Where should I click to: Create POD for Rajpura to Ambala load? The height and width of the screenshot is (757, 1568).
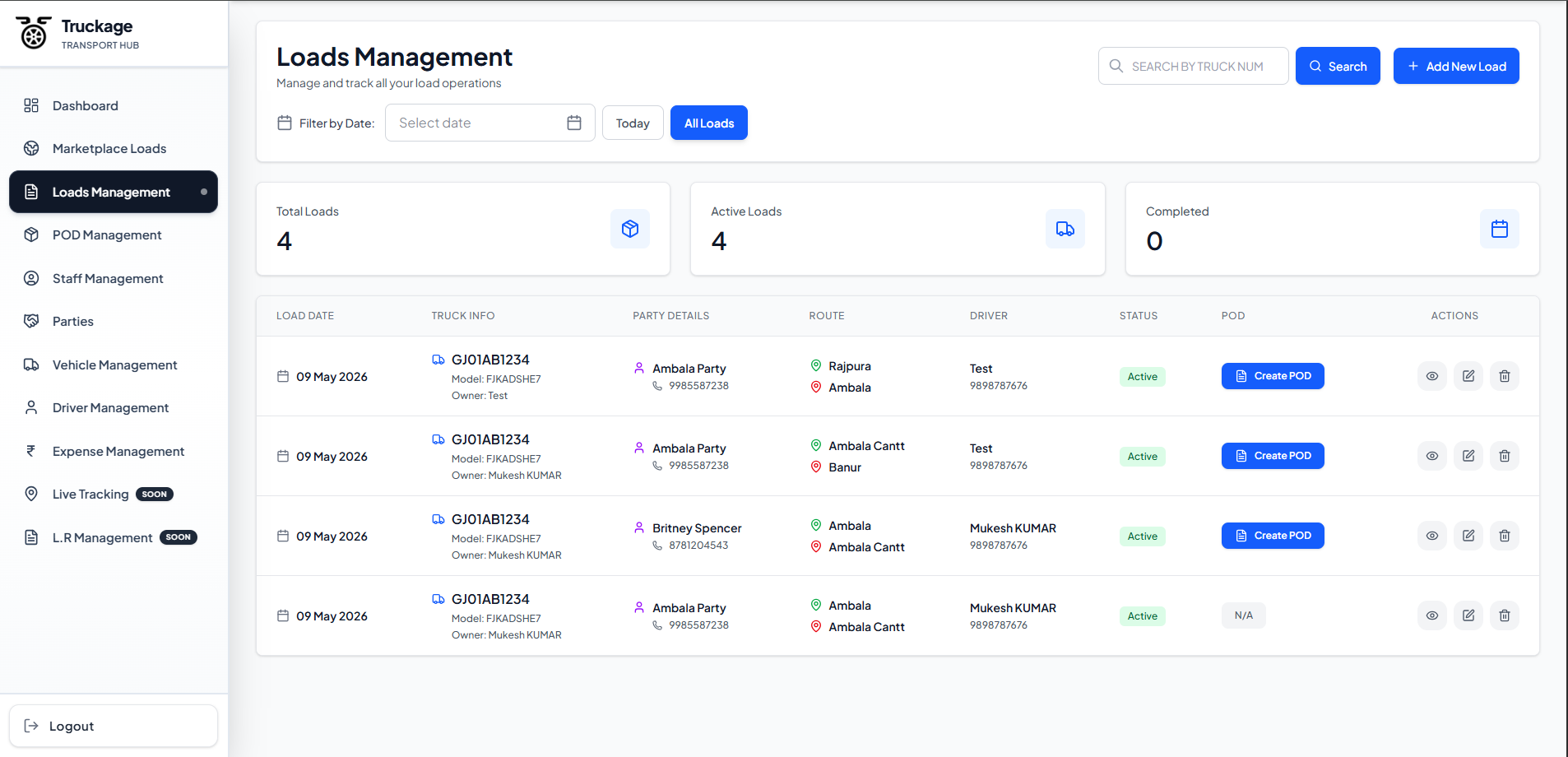pyautogui.click(x=1273, y=376)
